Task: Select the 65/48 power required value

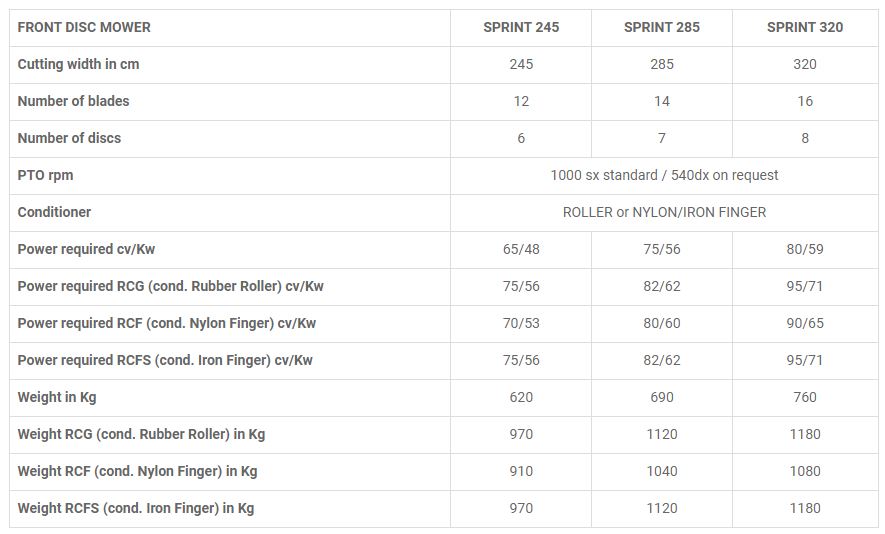Action: [521, 249]
